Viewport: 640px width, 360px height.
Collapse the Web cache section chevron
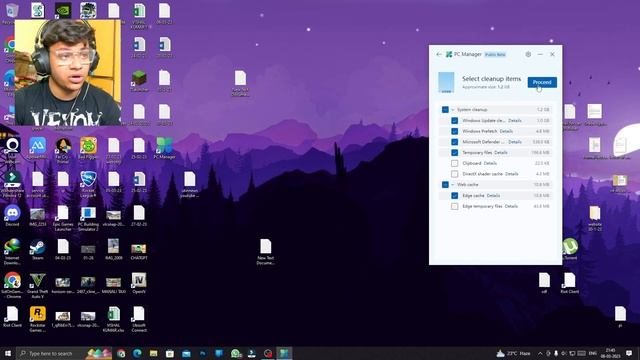coord(452,184)
